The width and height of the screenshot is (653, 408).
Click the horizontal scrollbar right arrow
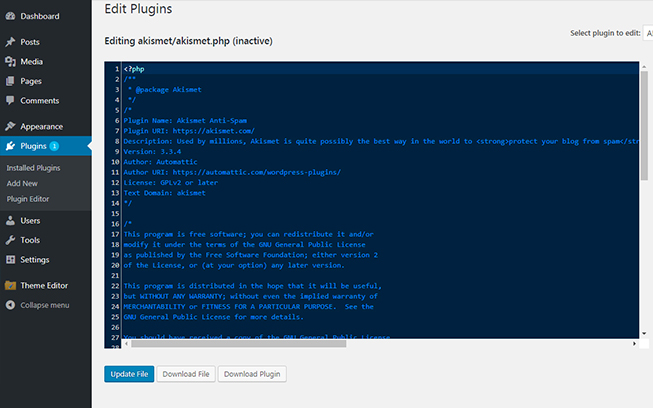click(x=634, y=343)
